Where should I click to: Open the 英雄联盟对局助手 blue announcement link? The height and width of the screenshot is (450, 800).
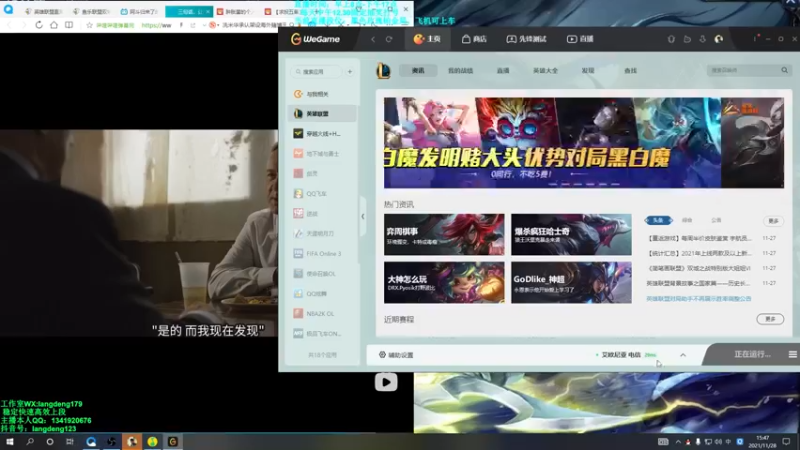[698, 298]
